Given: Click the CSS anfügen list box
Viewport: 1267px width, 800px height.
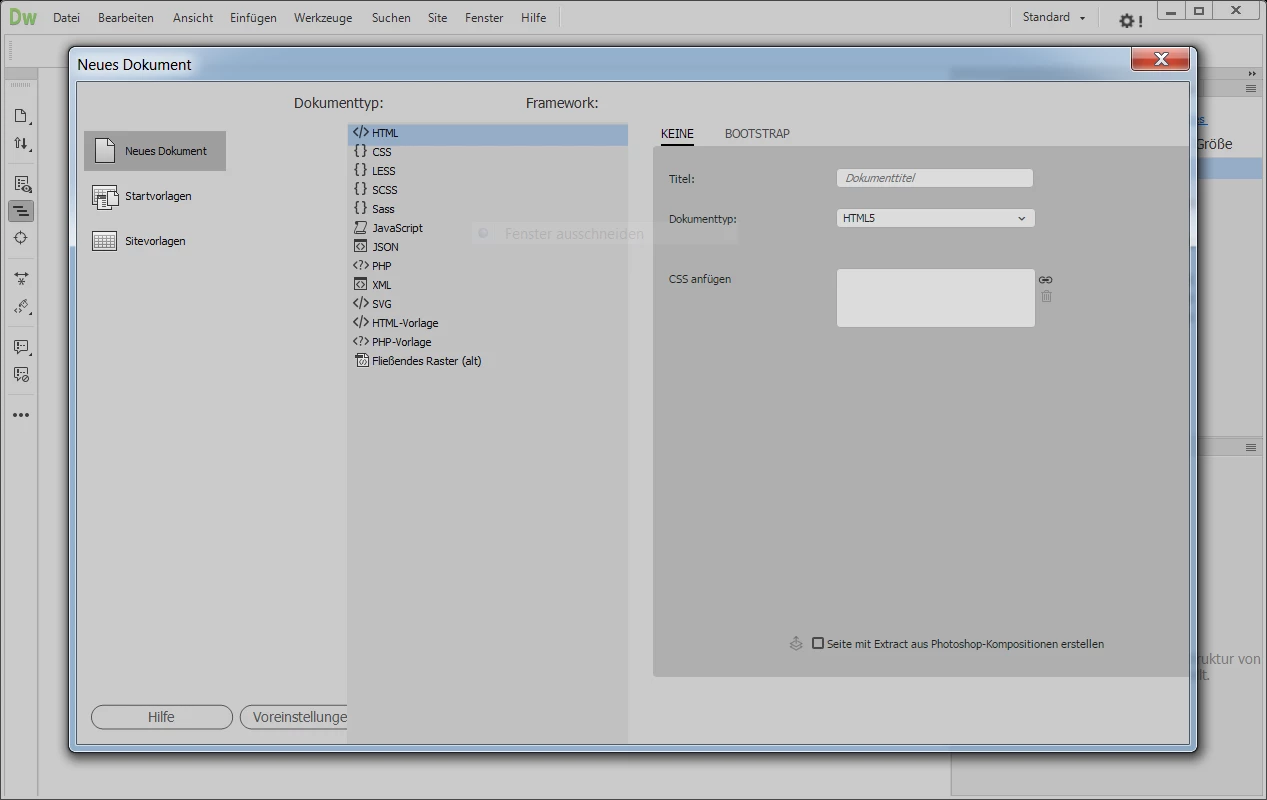Looking at the screenshot, I should [x=935, y=298].
